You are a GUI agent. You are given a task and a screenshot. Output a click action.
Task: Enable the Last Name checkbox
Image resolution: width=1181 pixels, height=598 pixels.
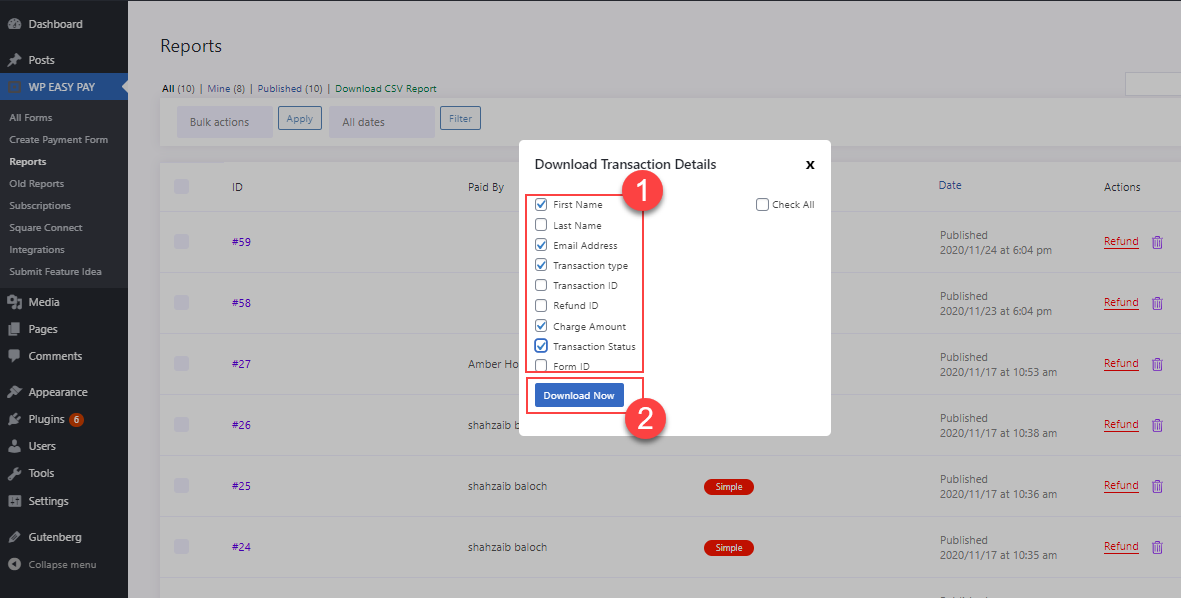tap(540, 224)
